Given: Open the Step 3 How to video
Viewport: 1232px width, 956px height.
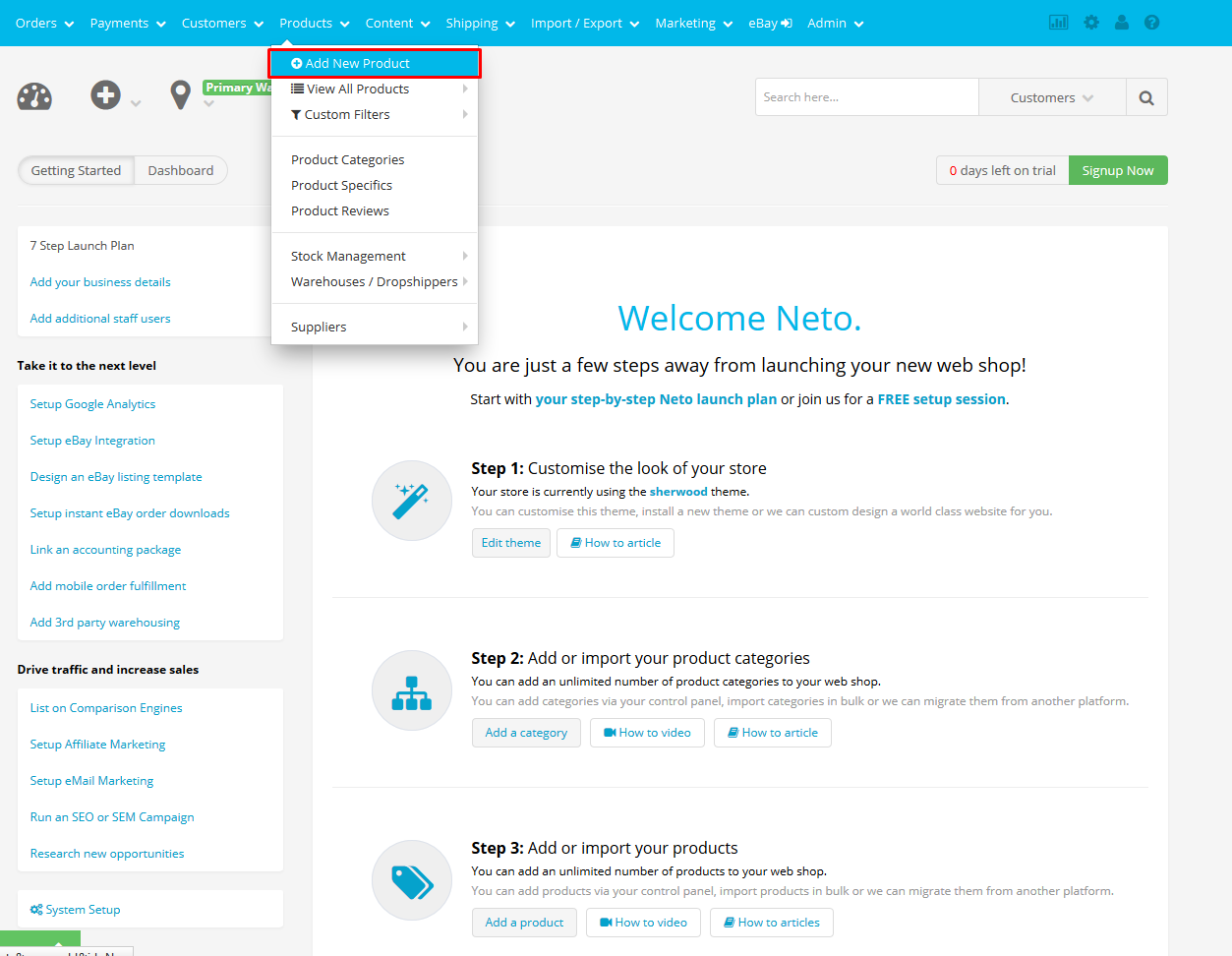Looking at the screenshot, I should pyautogui.click(x=643, y=923).
